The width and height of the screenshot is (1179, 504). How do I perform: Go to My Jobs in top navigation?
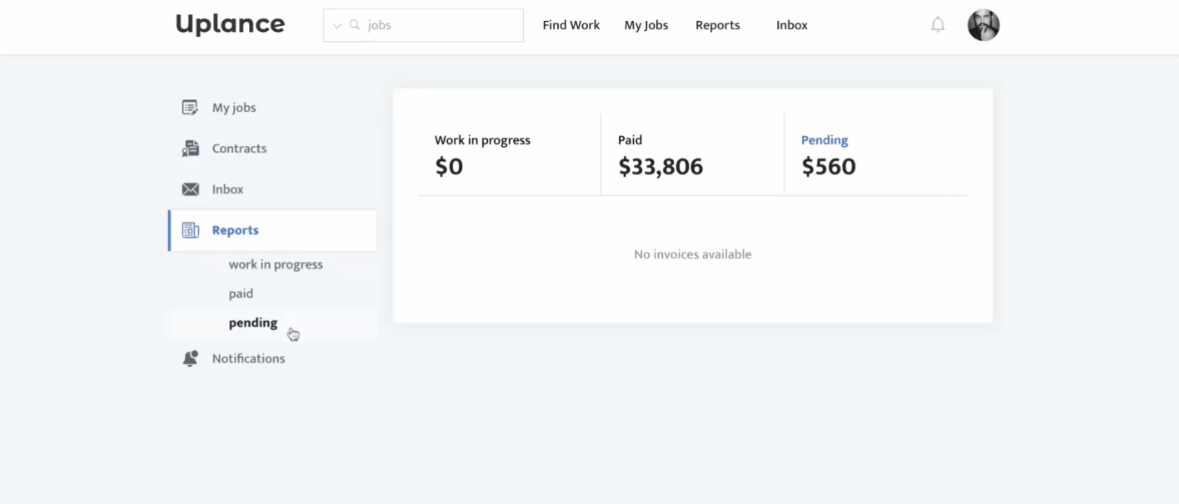646,25
